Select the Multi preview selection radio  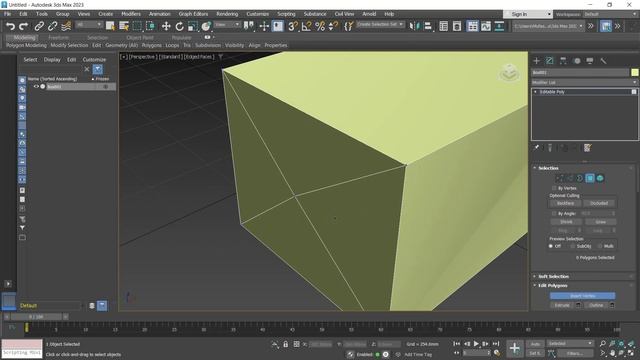pyautogui.click(x=600, y=246)
